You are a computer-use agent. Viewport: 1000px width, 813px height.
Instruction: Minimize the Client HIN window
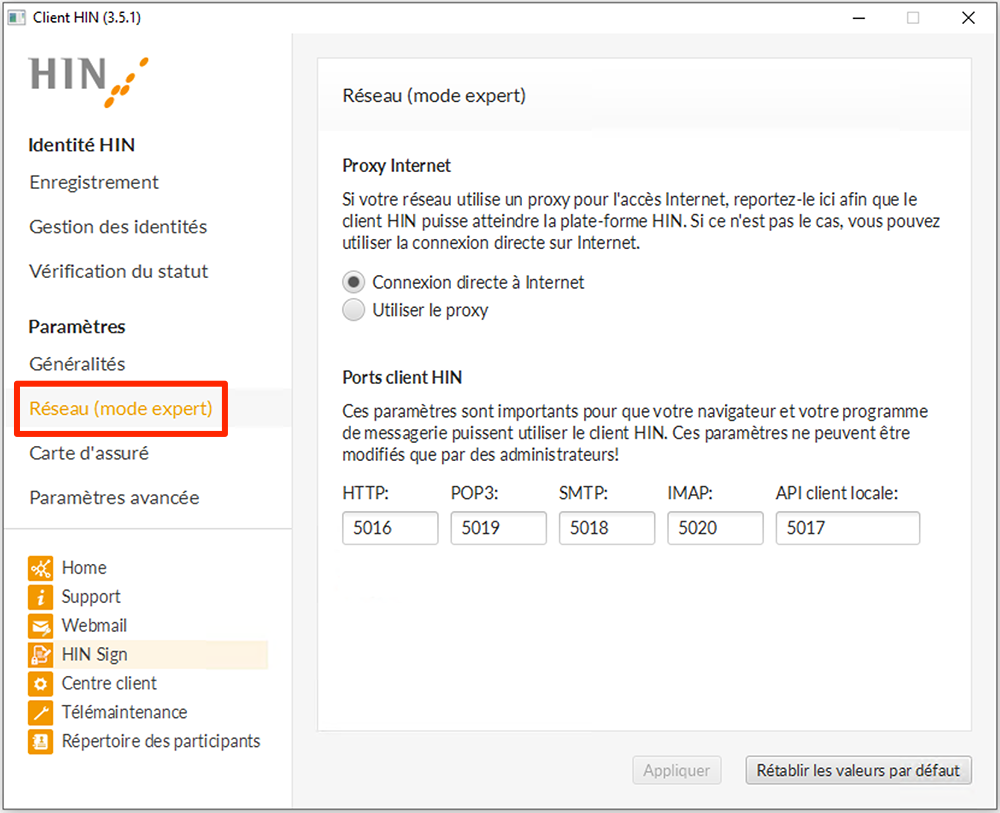(x=859, y=18)
